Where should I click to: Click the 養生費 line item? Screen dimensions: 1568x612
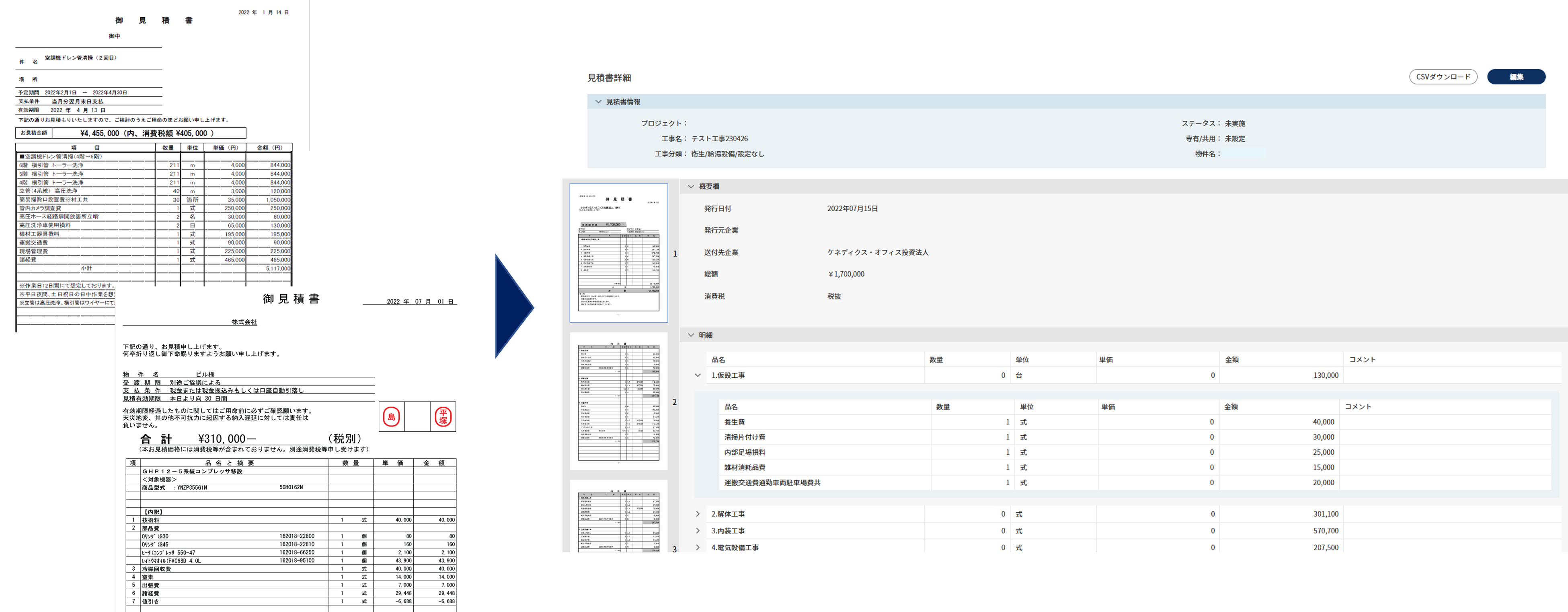tap(734, 421)
